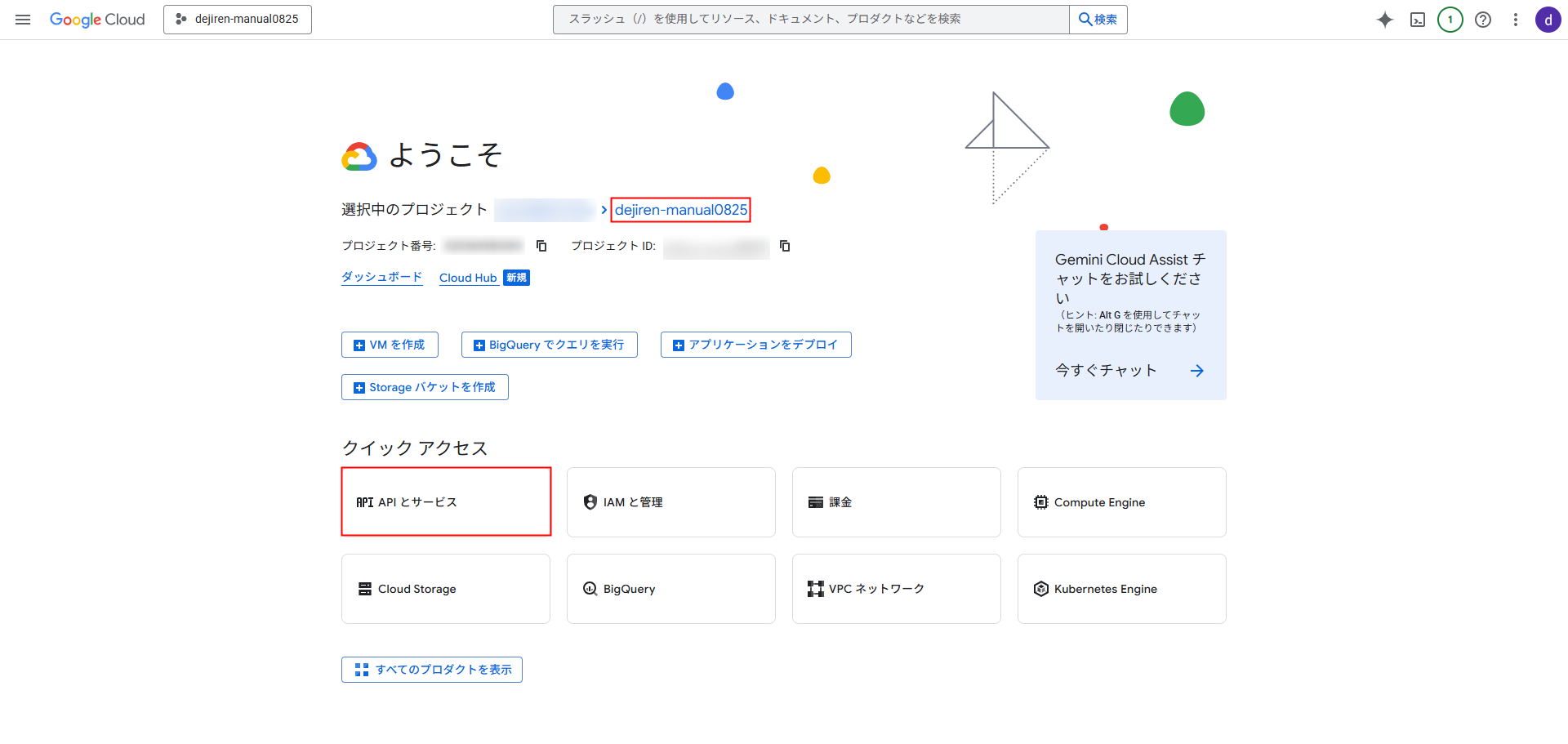Click the user account avatar

pos(1548,20)
